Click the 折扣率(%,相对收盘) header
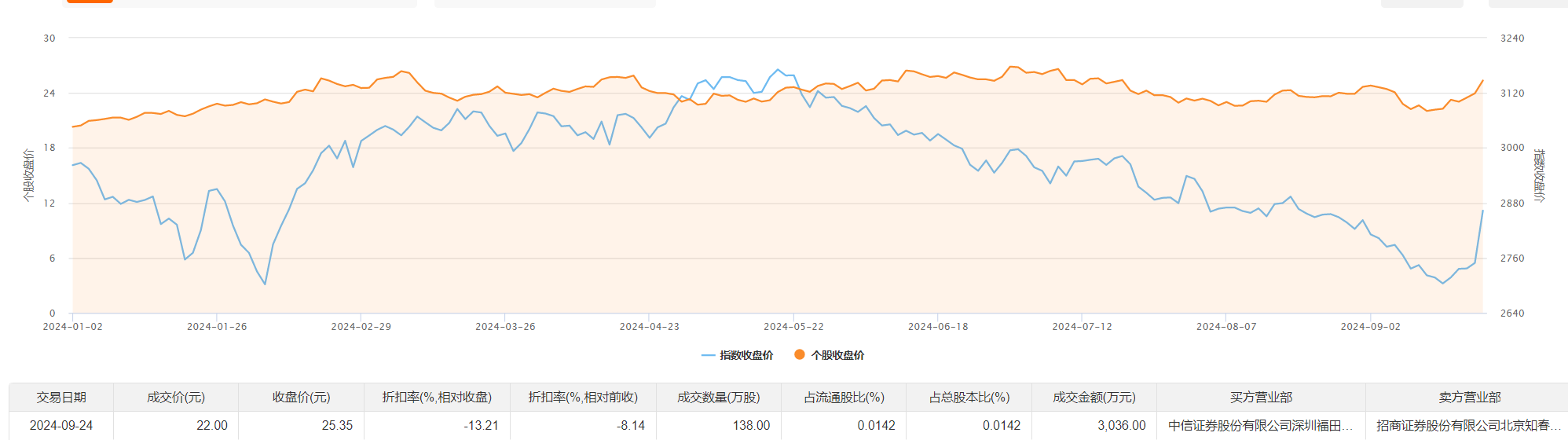1568x440 pixels. click(437, 398)
